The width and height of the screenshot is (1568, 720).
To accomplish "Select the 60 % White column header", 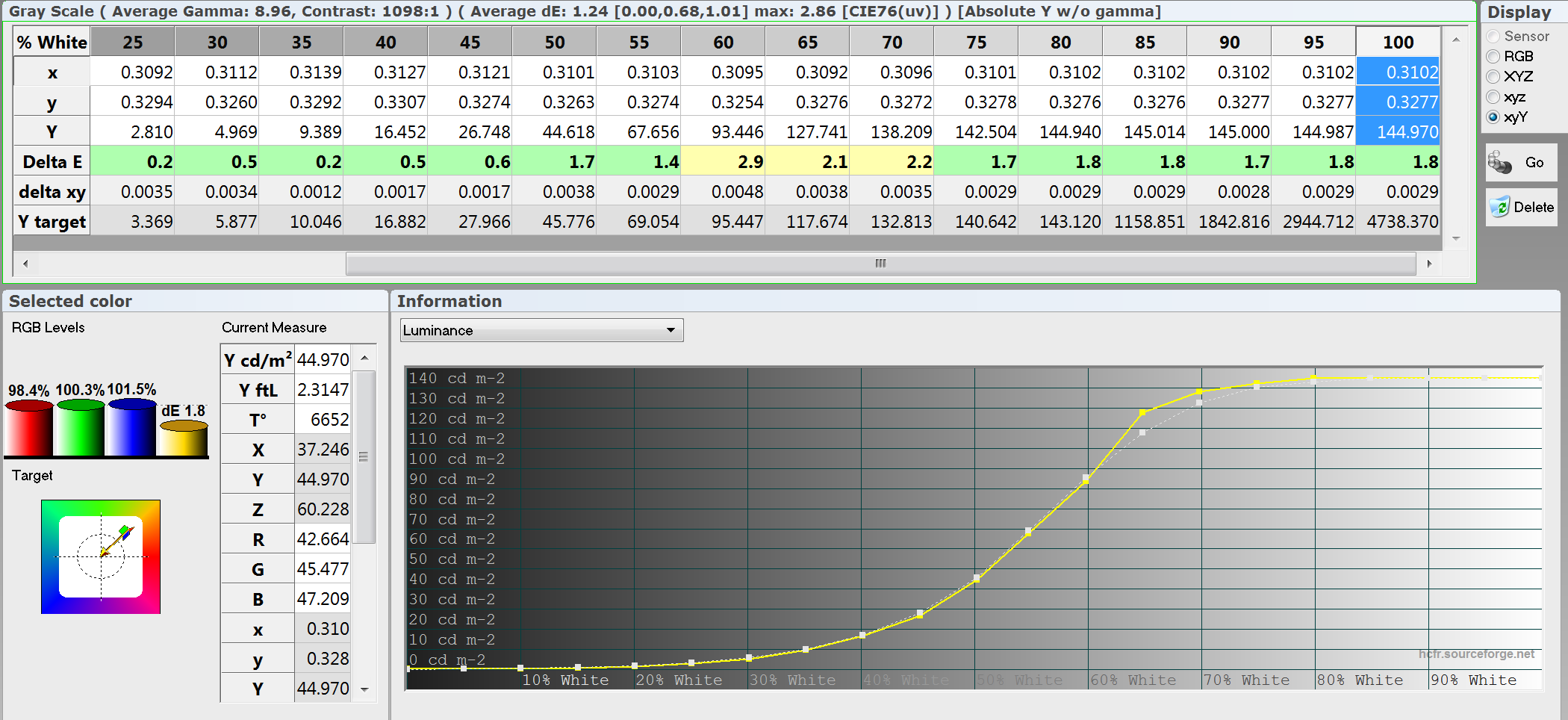I will (x=723, y=42).
